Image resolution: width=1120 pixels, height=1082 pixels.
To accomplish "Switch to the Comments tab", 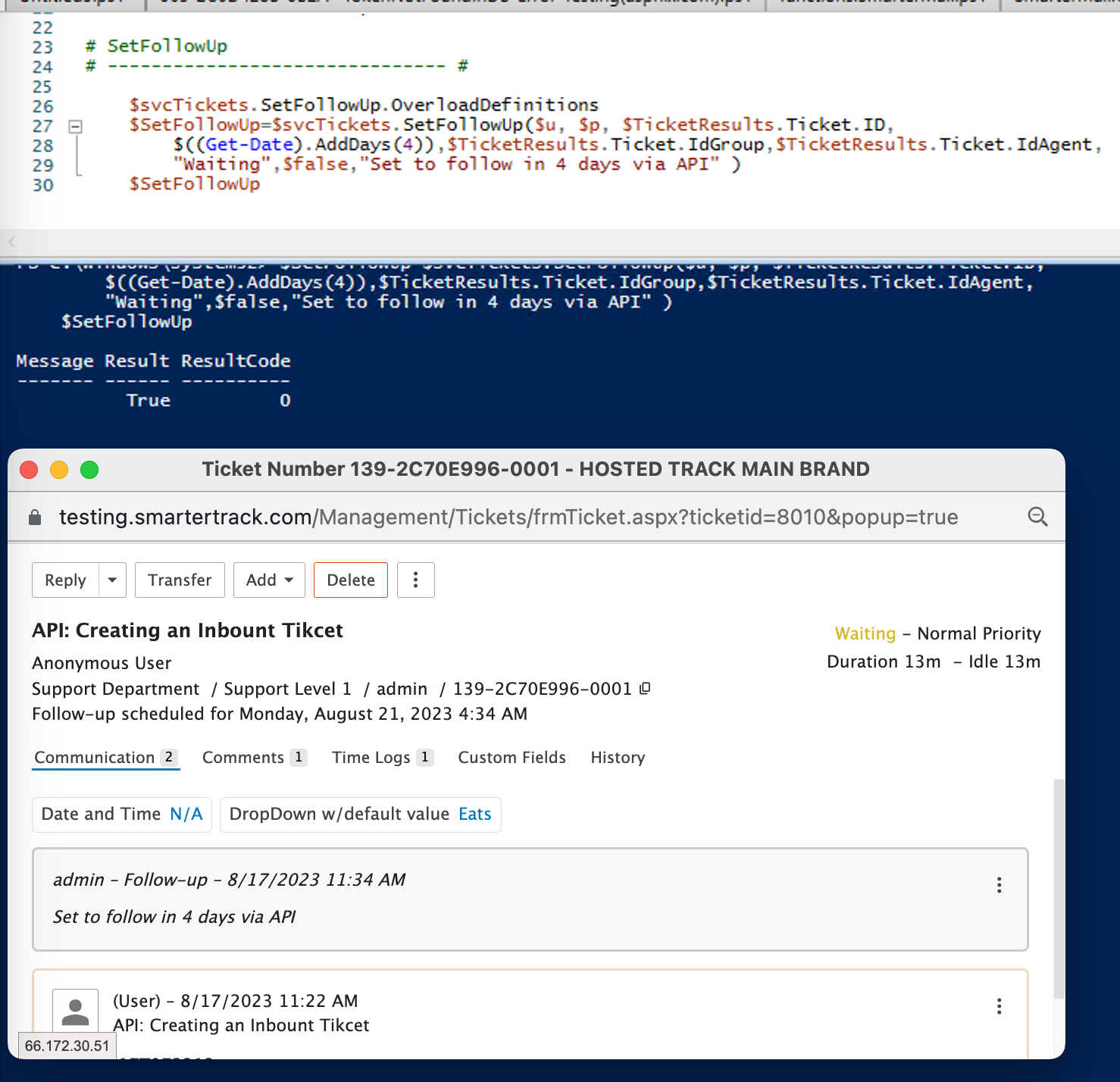I will click(x=254, y=758).
